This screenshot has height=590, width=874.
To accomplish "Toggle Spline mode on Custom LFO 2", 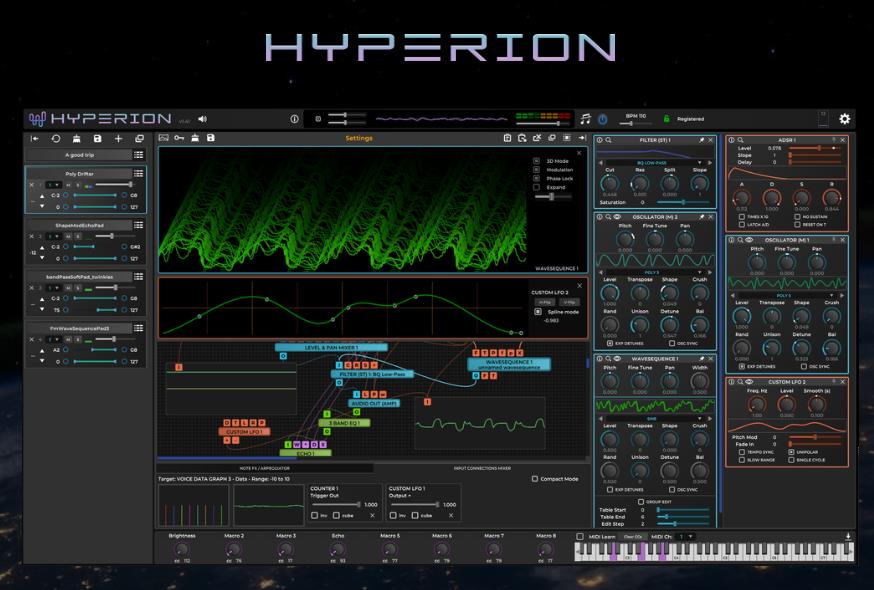I will pyautogui.click(x=538, y=312).
